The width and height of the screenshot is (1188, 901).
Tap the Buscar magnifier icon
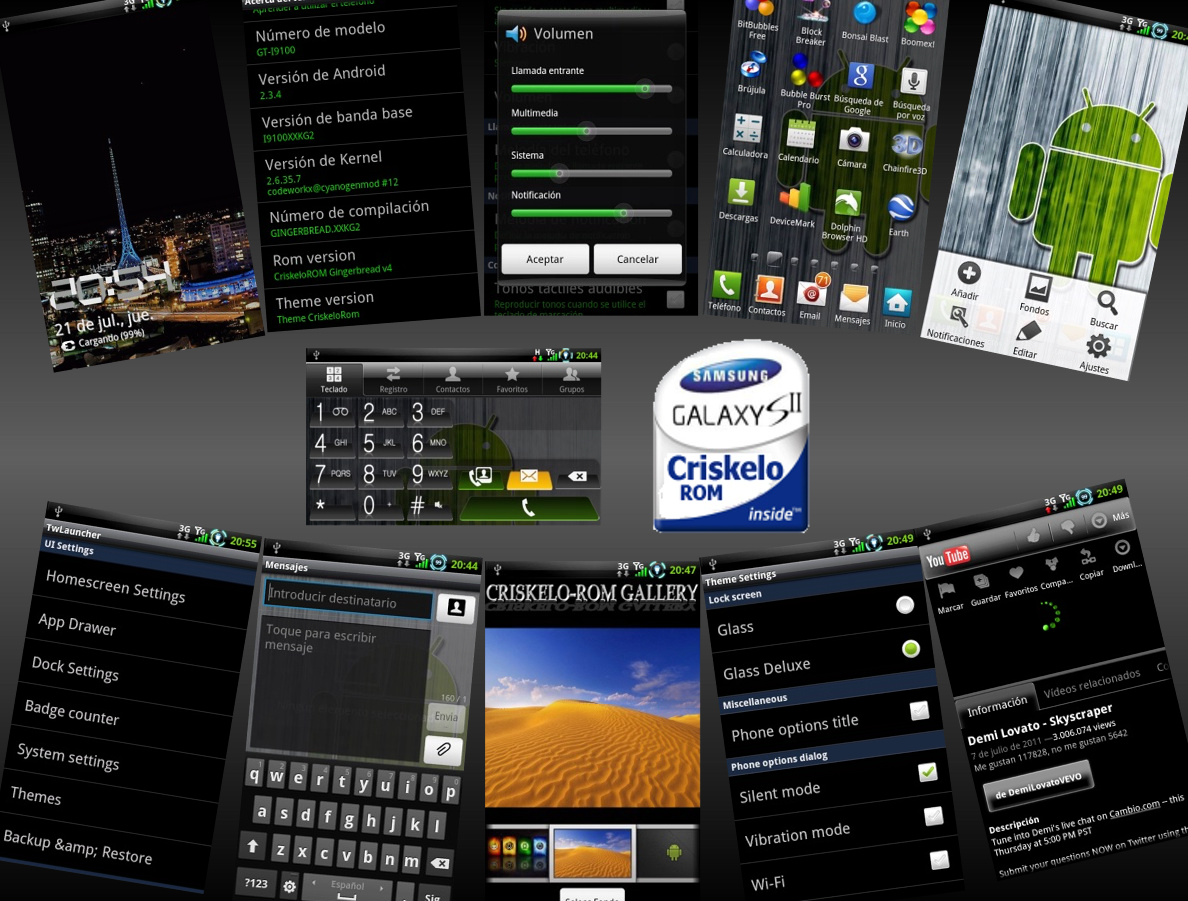pyautogui.click(x=1107, y=302)
